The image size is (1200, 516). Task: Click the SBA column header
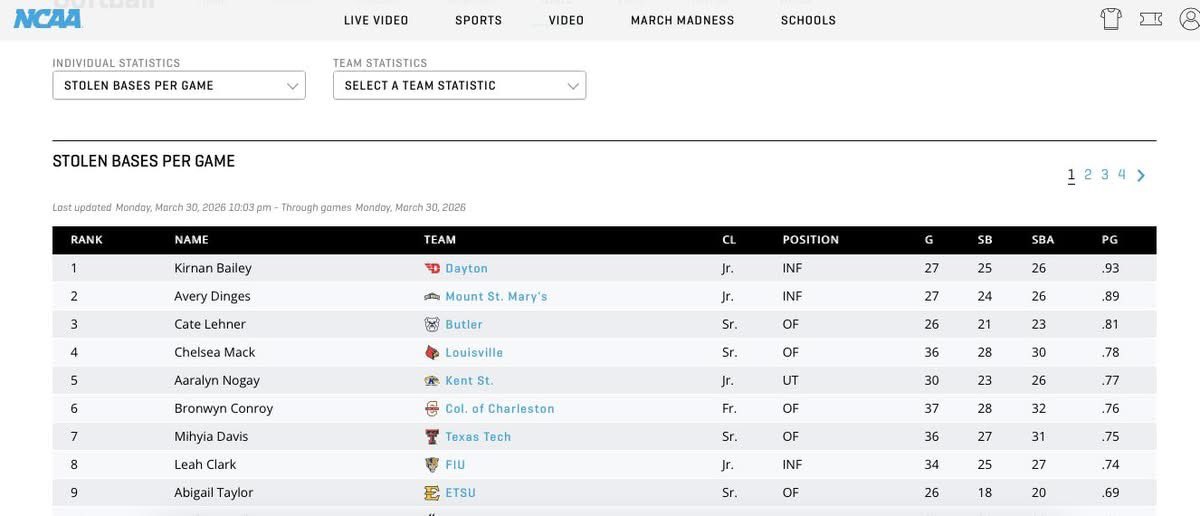[1043, 240]
